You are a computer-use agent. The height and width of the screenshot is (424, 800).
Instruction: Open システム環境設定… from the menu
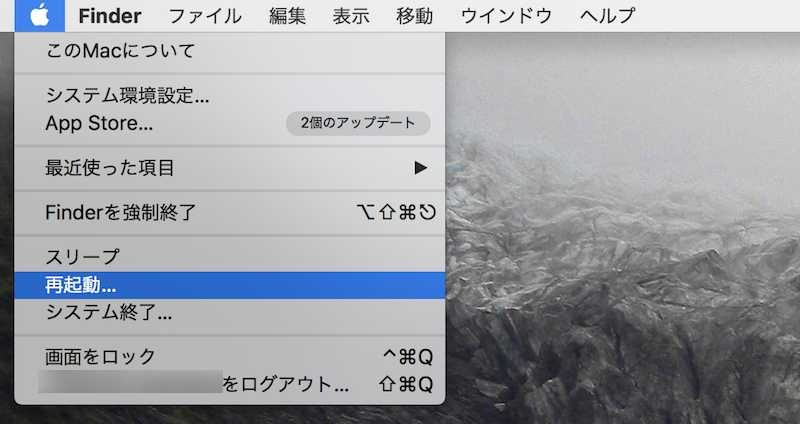click(x=127, y=97)
